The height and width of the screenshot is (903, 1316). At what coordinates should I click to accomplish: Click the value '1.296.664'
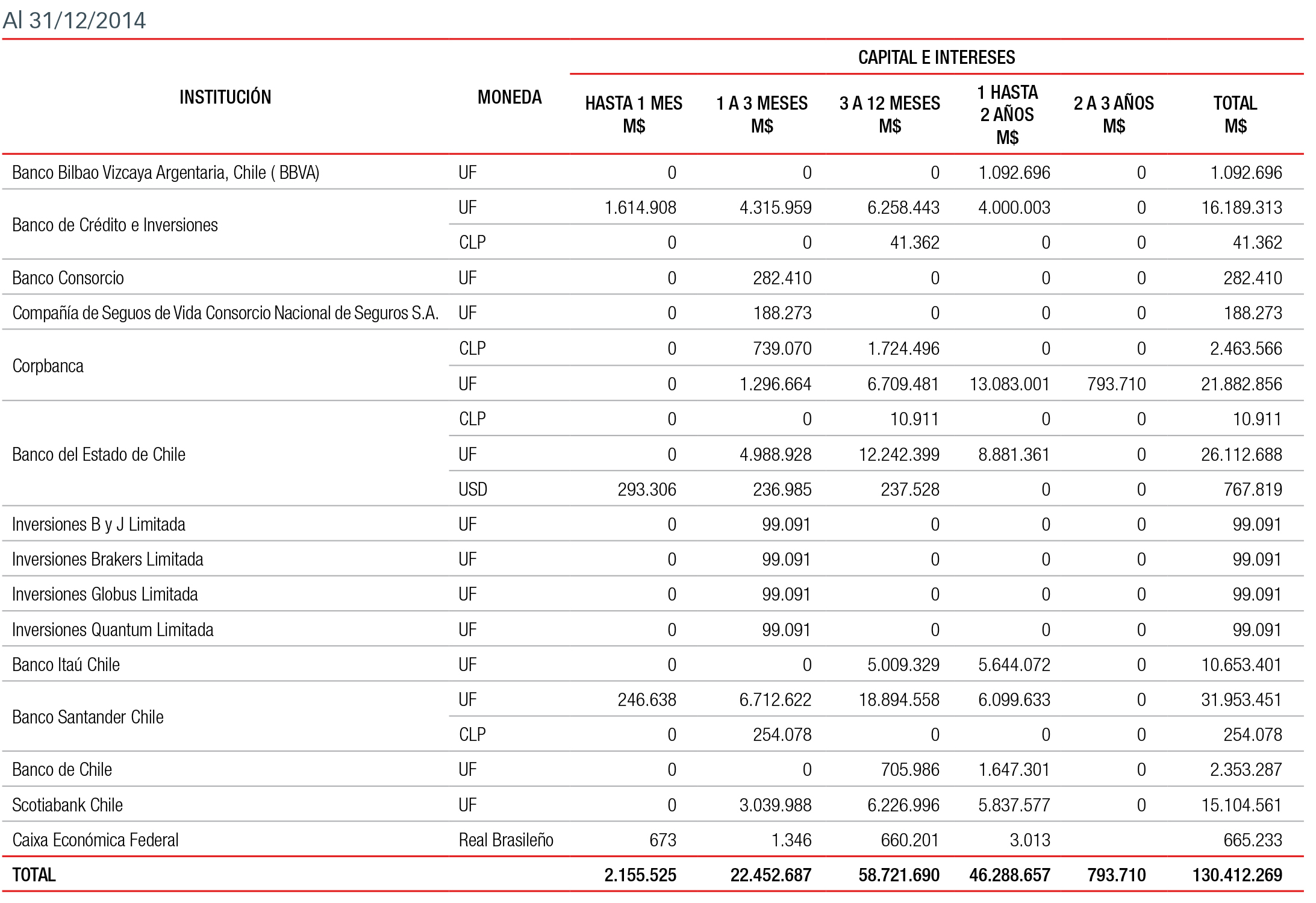tap(775, 384)
